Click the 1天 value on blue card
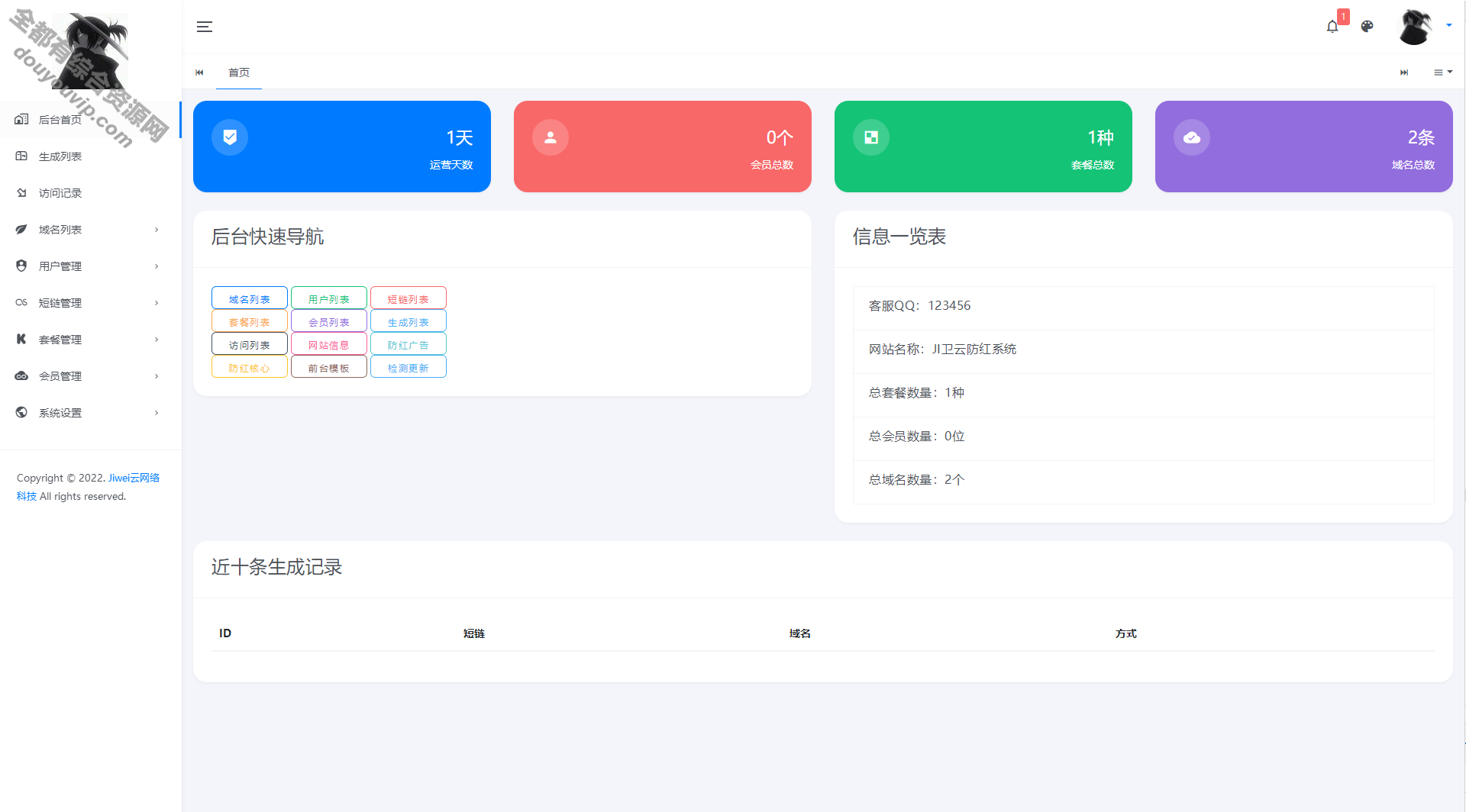 (x=460, y=137)
